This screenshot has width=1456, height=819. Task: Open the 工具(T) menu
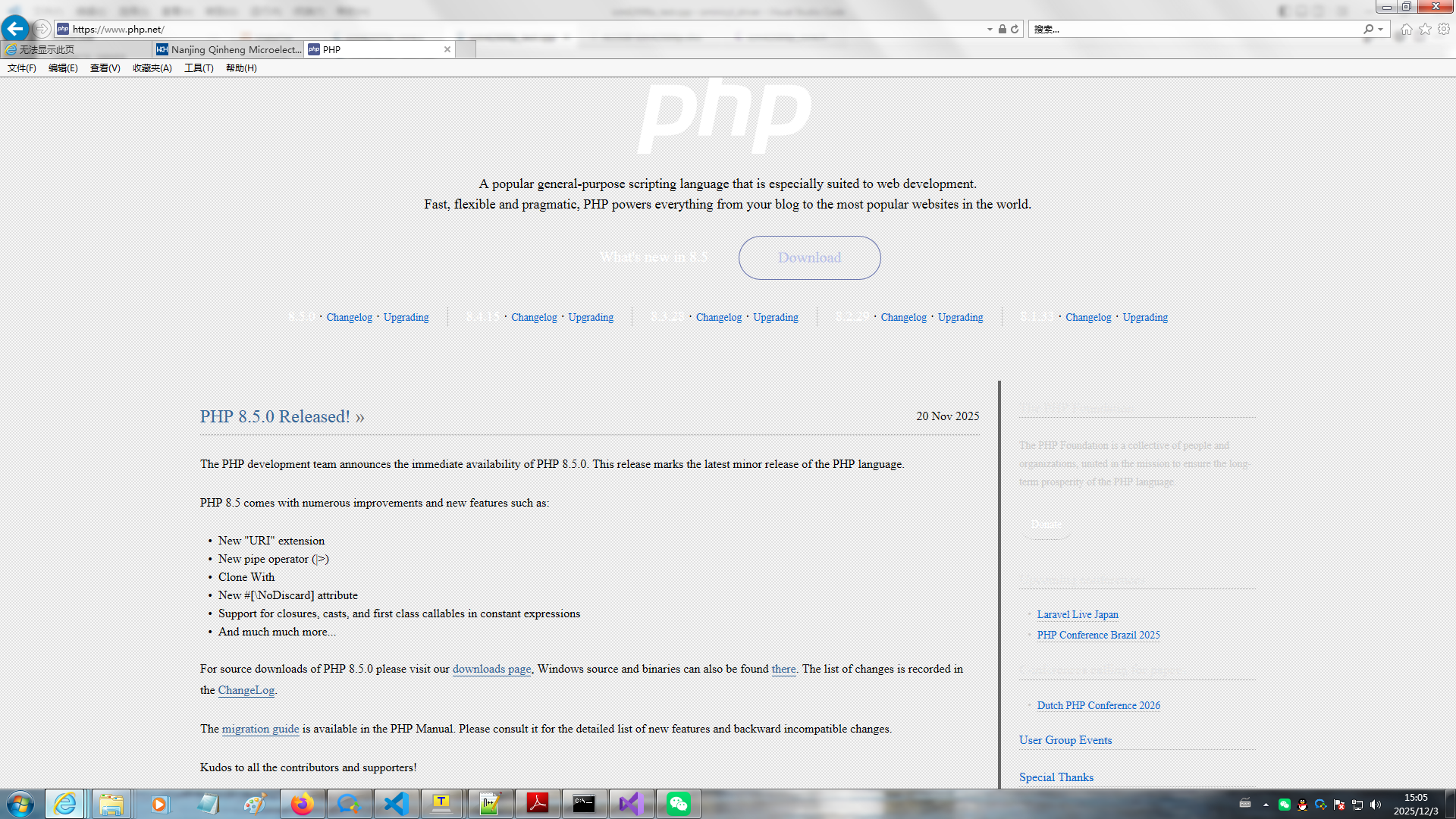(198, 67)
